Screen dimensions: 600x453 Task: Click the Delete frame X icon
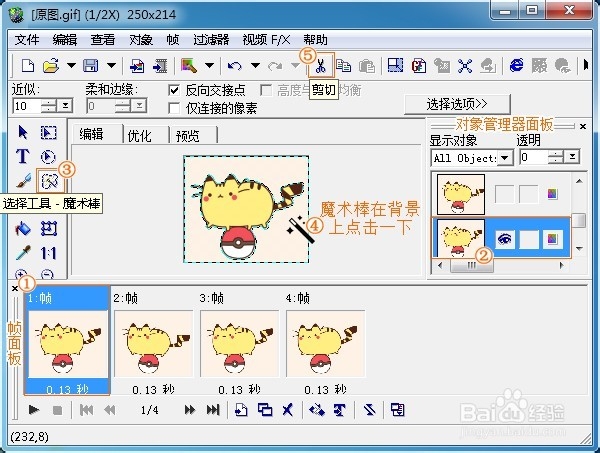click(287, 410)
